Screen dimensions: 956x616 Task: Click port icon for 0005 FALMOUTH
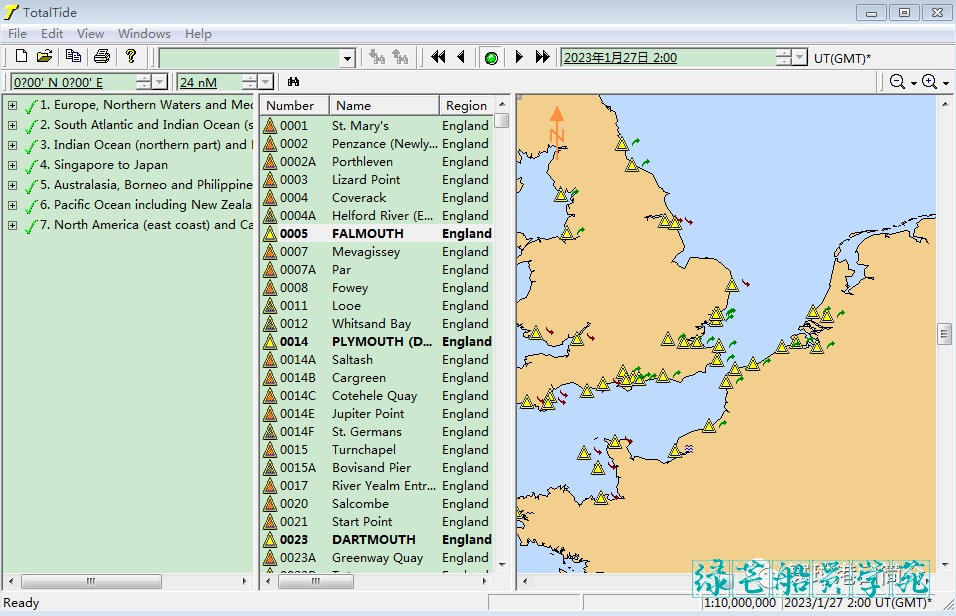[x=269, y=234]
